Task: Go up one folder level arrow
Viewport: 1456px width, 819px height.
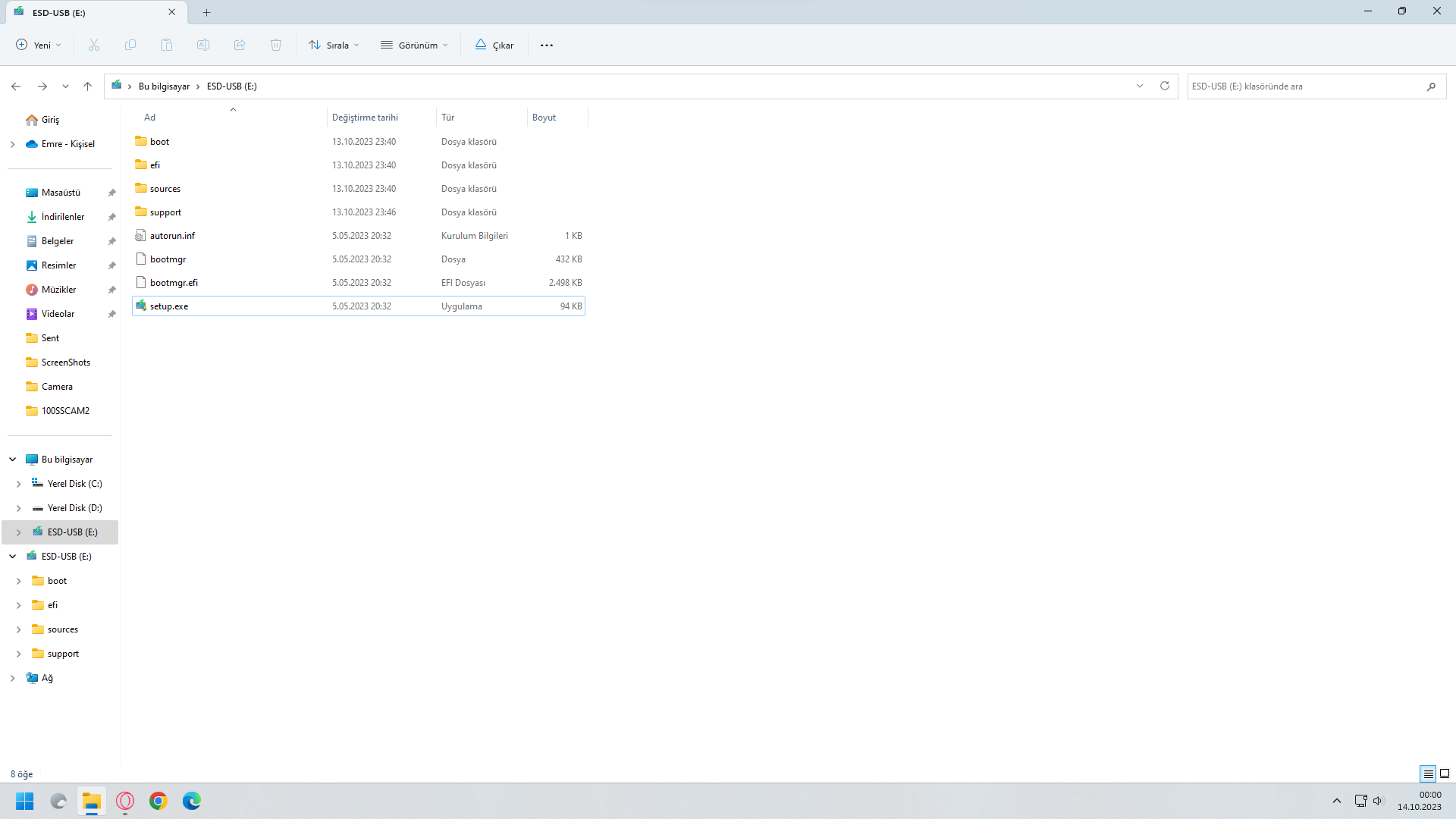Action: (88, 86)
